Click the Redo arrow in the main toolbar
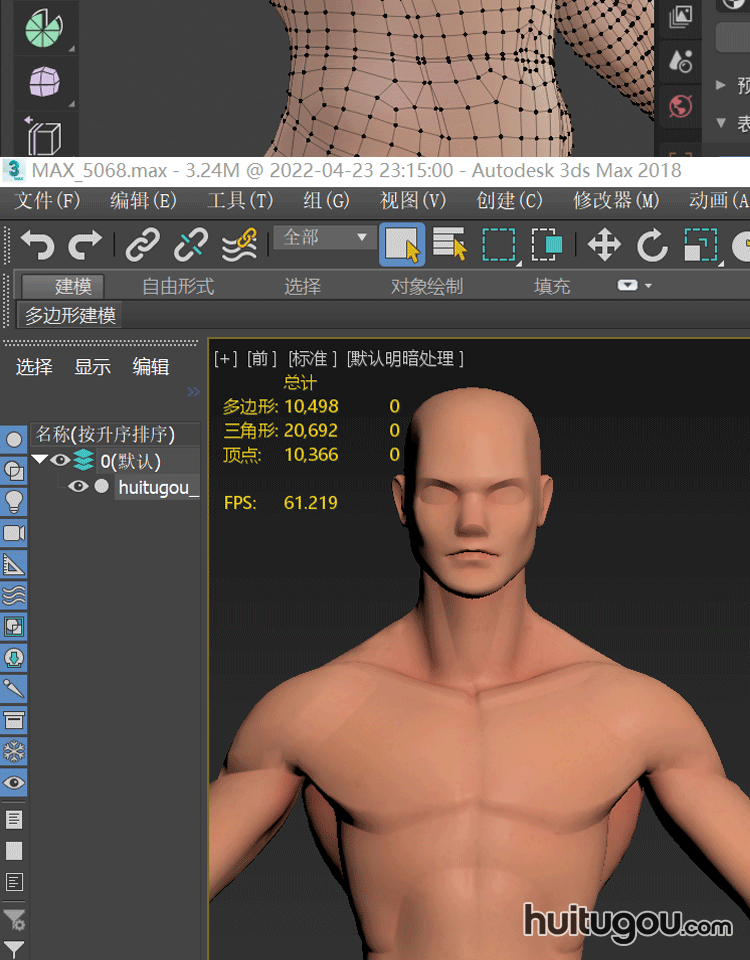750x960 pixels. click(85, 244)
